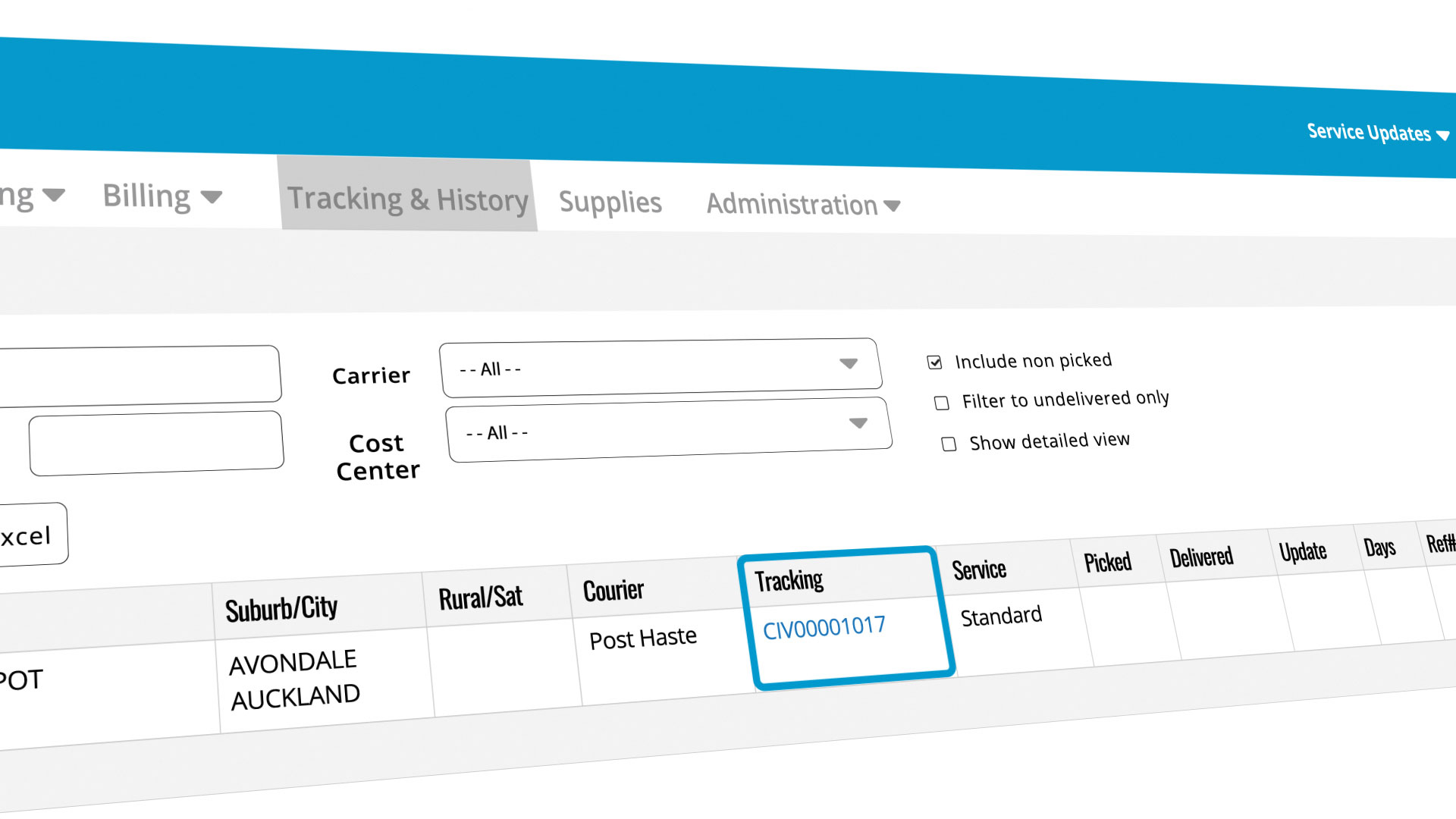Expand the Billing menu arrow
This screenshot has height=819, width=1456.
tap(212, 198)
